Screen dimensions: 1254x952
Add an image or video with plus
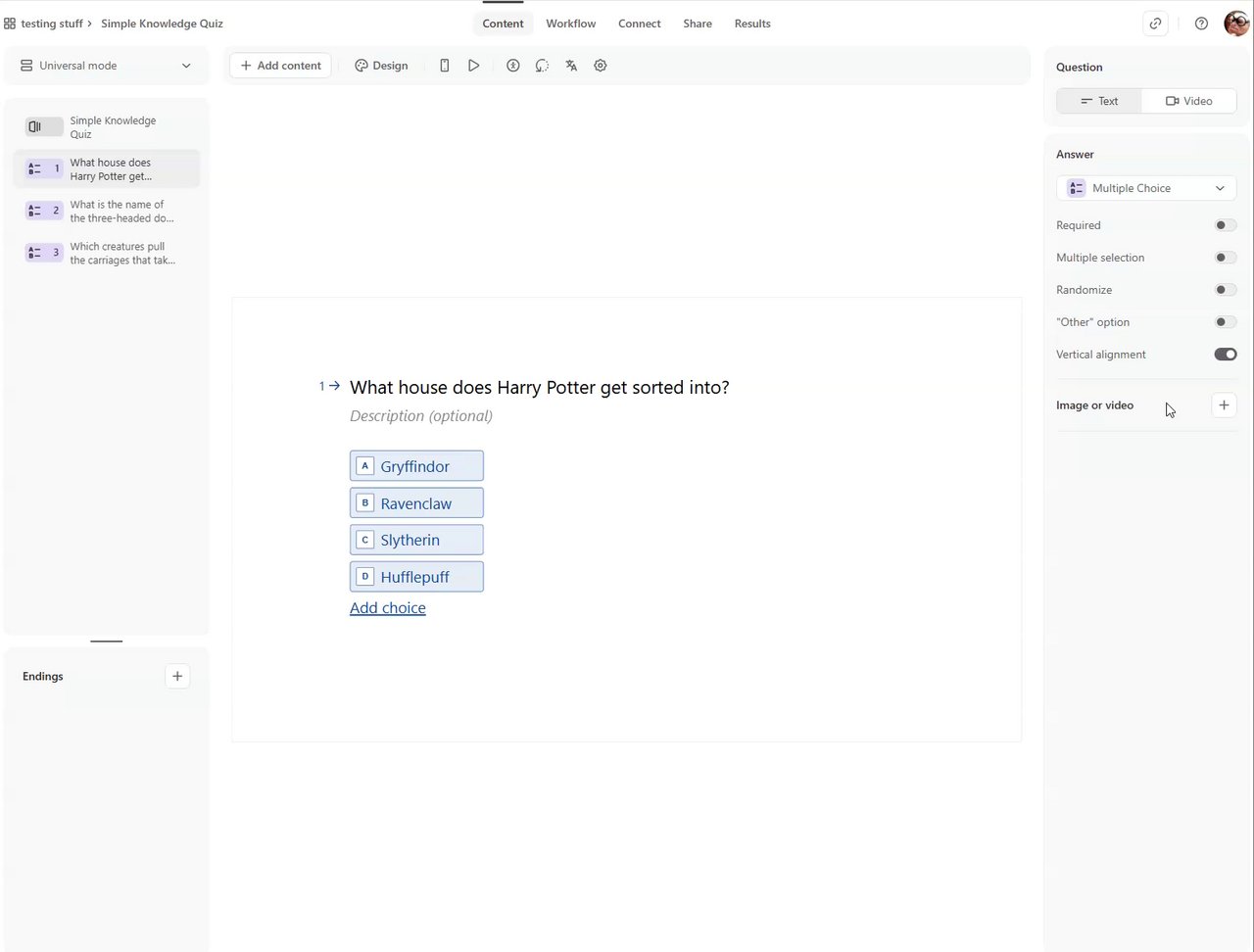(1224, 405)
